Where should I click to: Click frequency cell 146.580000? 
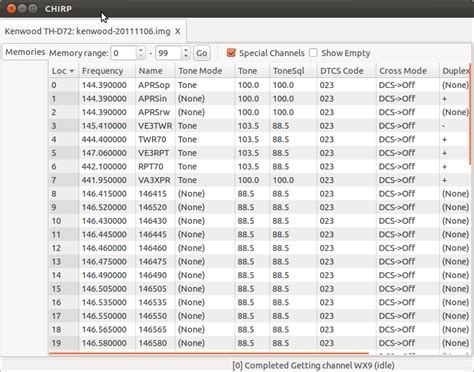pos(107,343)
